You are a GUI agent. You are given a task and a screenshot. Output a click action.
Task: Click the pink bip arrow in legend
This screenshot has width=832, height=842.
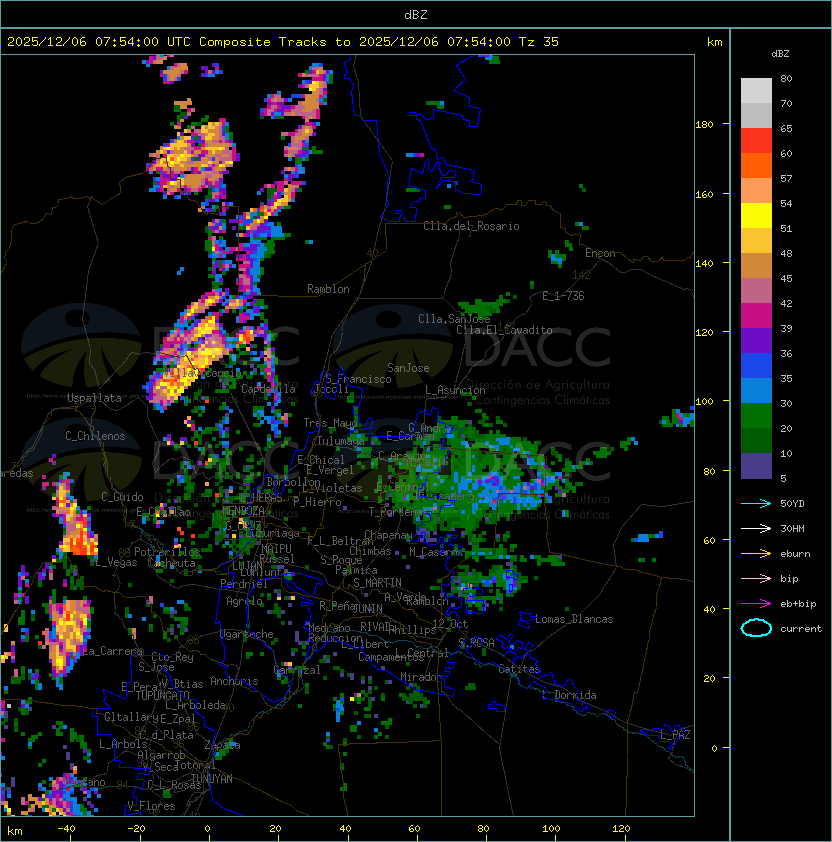[x=756, y=578]
